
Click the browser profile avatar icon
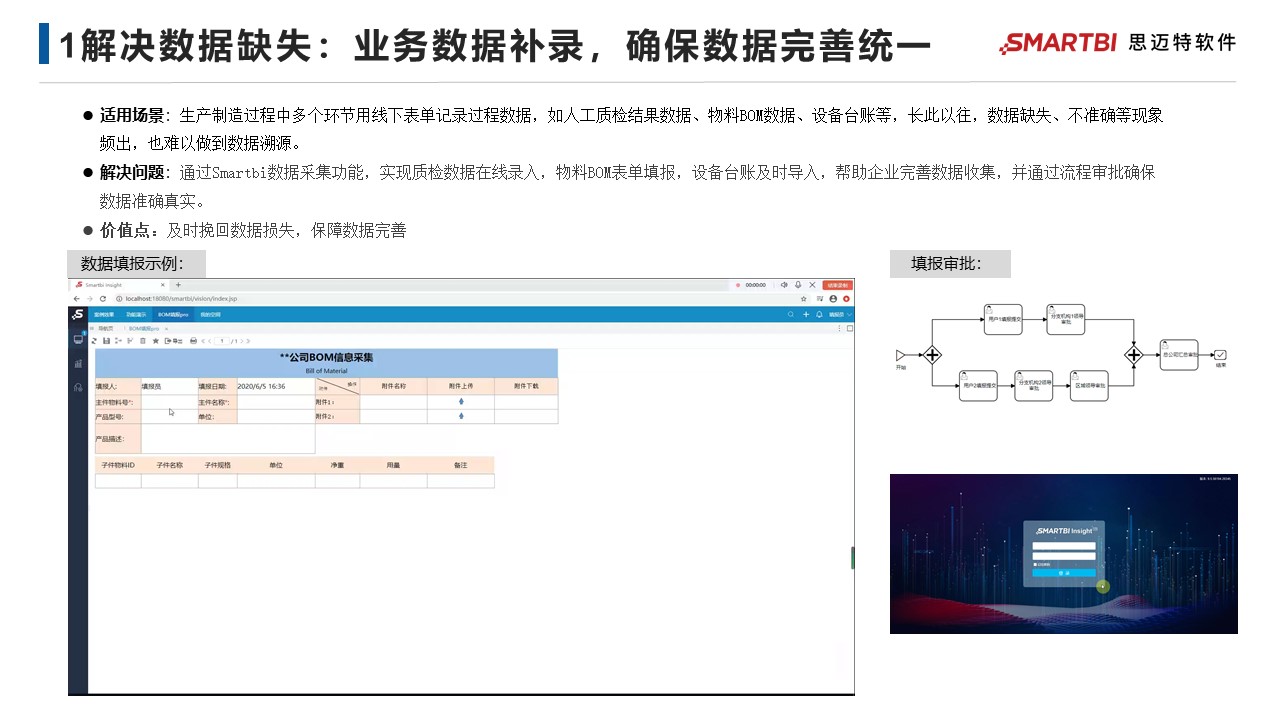click(833, 299)
